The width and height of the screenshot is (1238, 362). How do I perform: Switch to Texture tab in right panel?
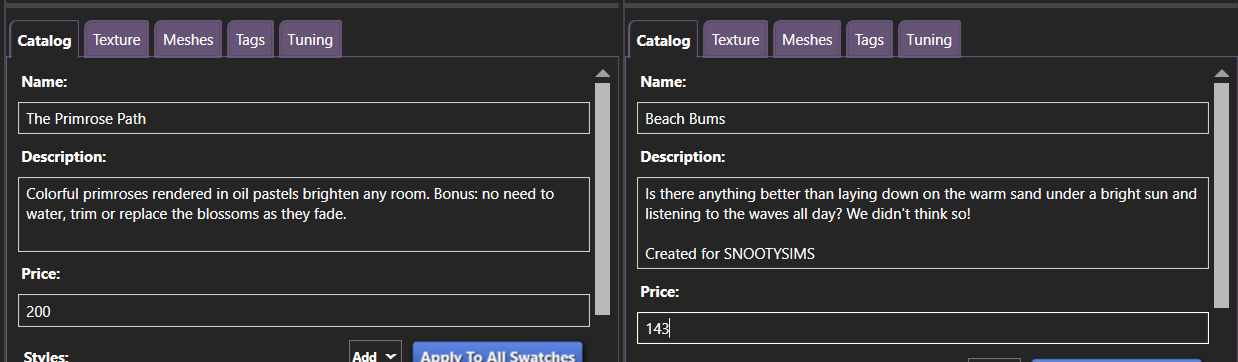735,39
